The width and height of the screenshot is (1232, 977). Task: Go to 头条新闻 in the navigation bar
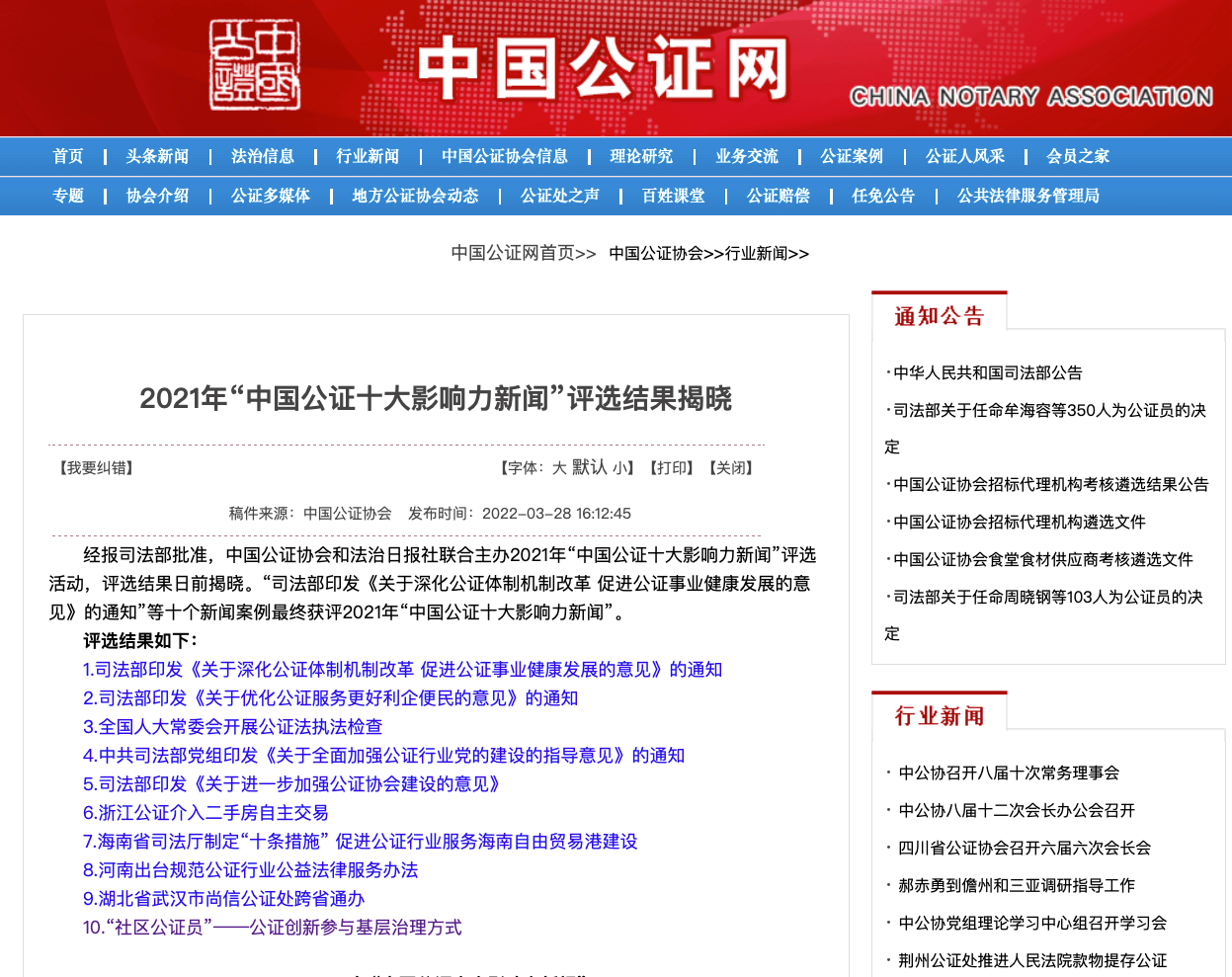click(157, 156)
